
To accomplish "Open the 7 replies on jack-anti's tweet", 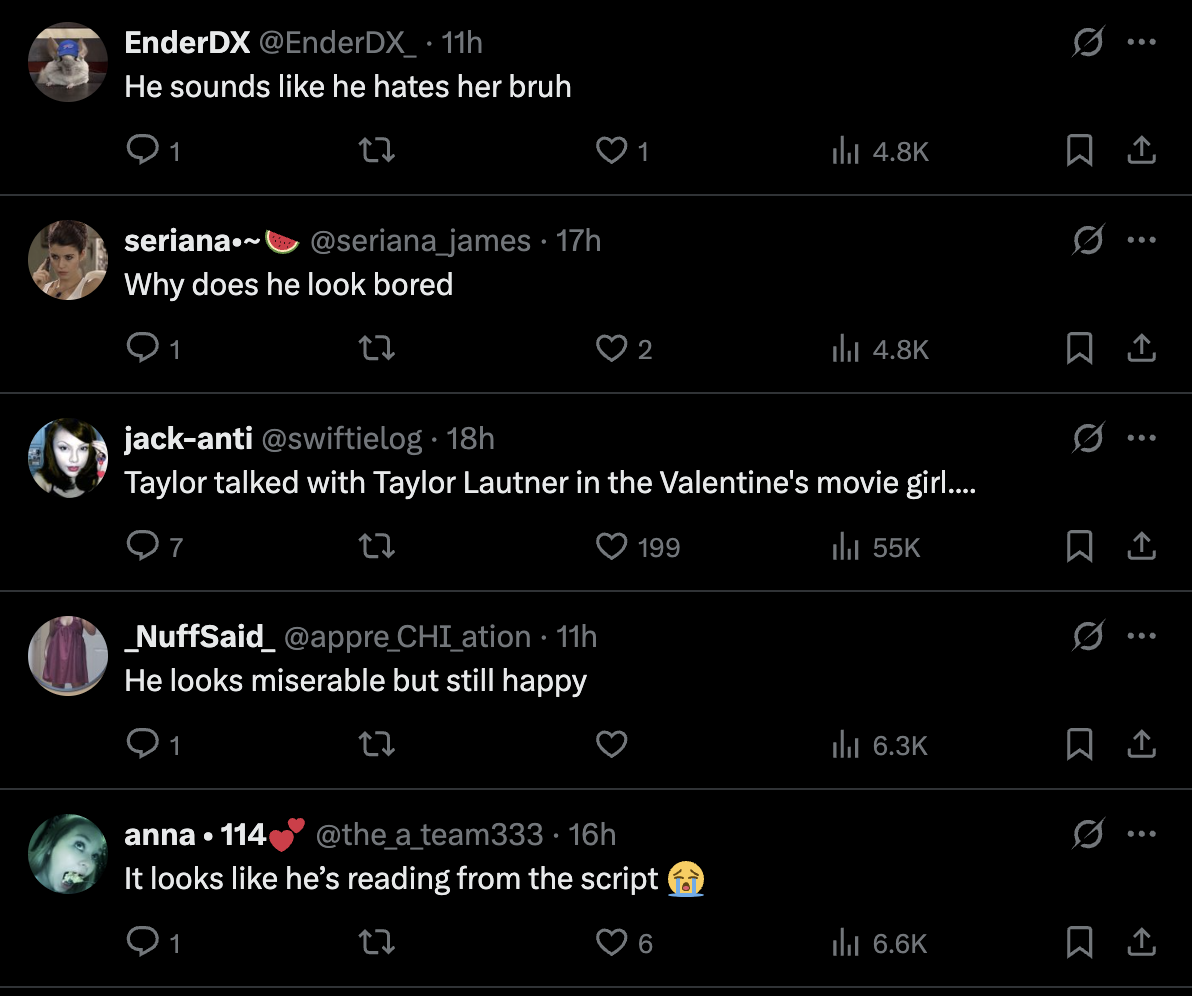I will [x=150, y=546].
